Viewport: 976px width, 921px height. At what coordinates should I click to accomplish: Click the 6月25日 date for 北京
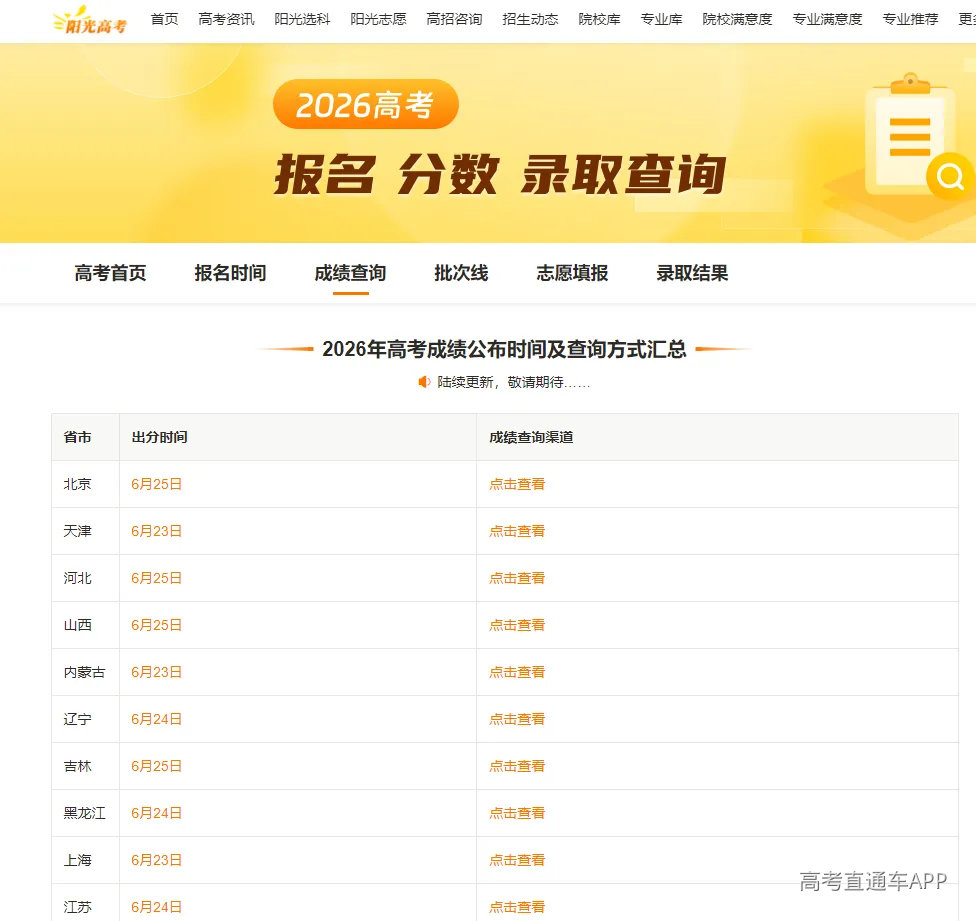click(156, 484)
